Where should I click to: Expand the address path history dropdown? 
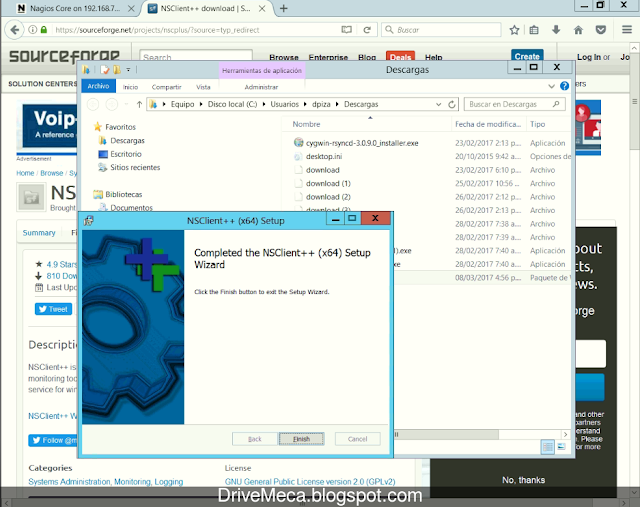438,105
